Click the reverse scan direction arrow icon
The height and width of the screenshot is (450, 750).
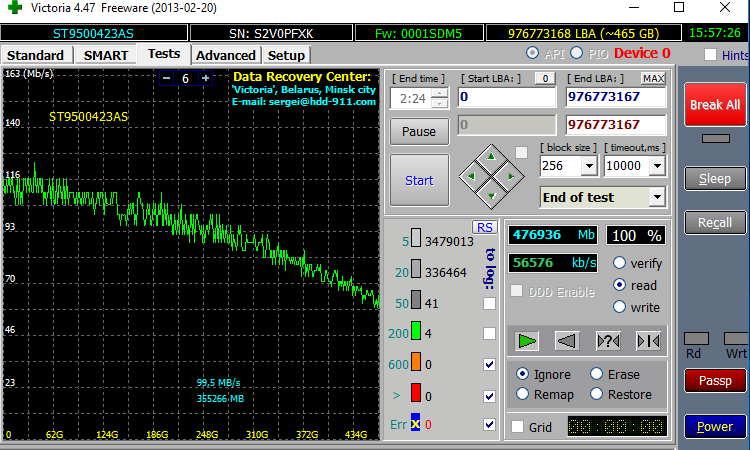567,340
